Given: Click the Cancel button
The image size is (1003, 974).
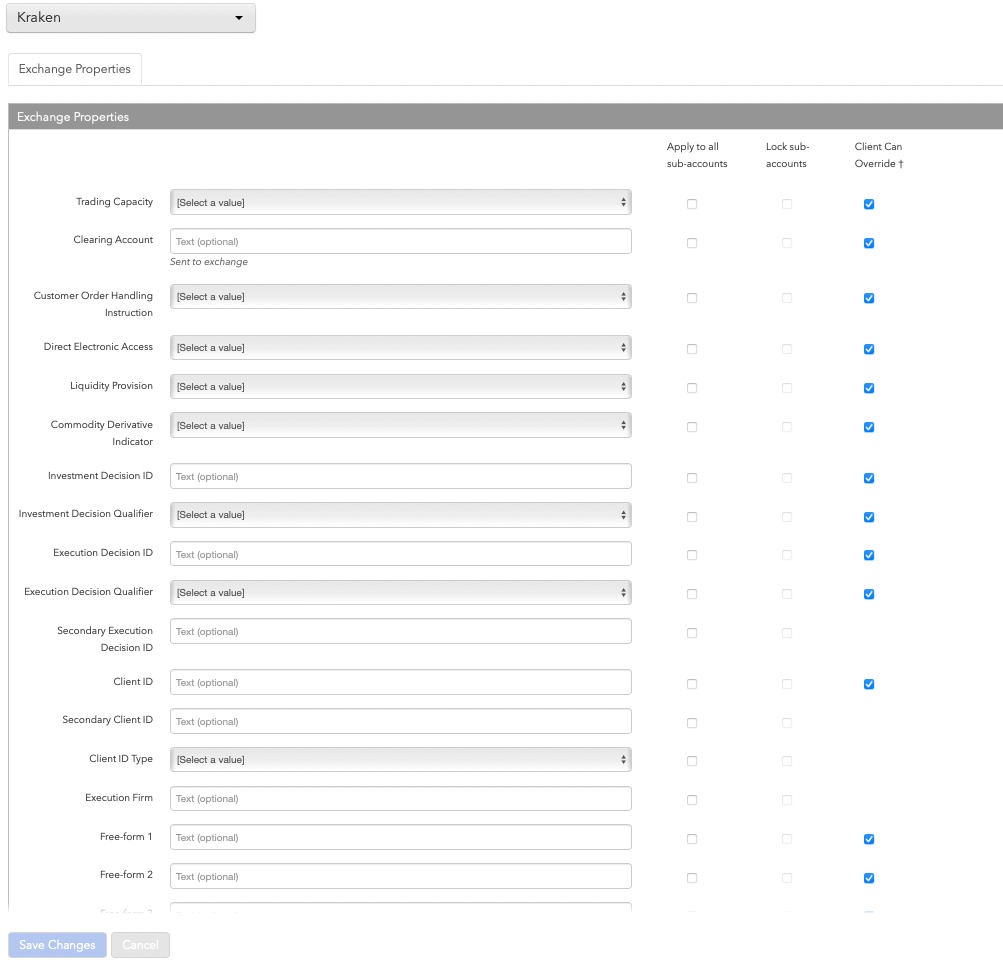Looking at the screenshot, I should 140,945.
